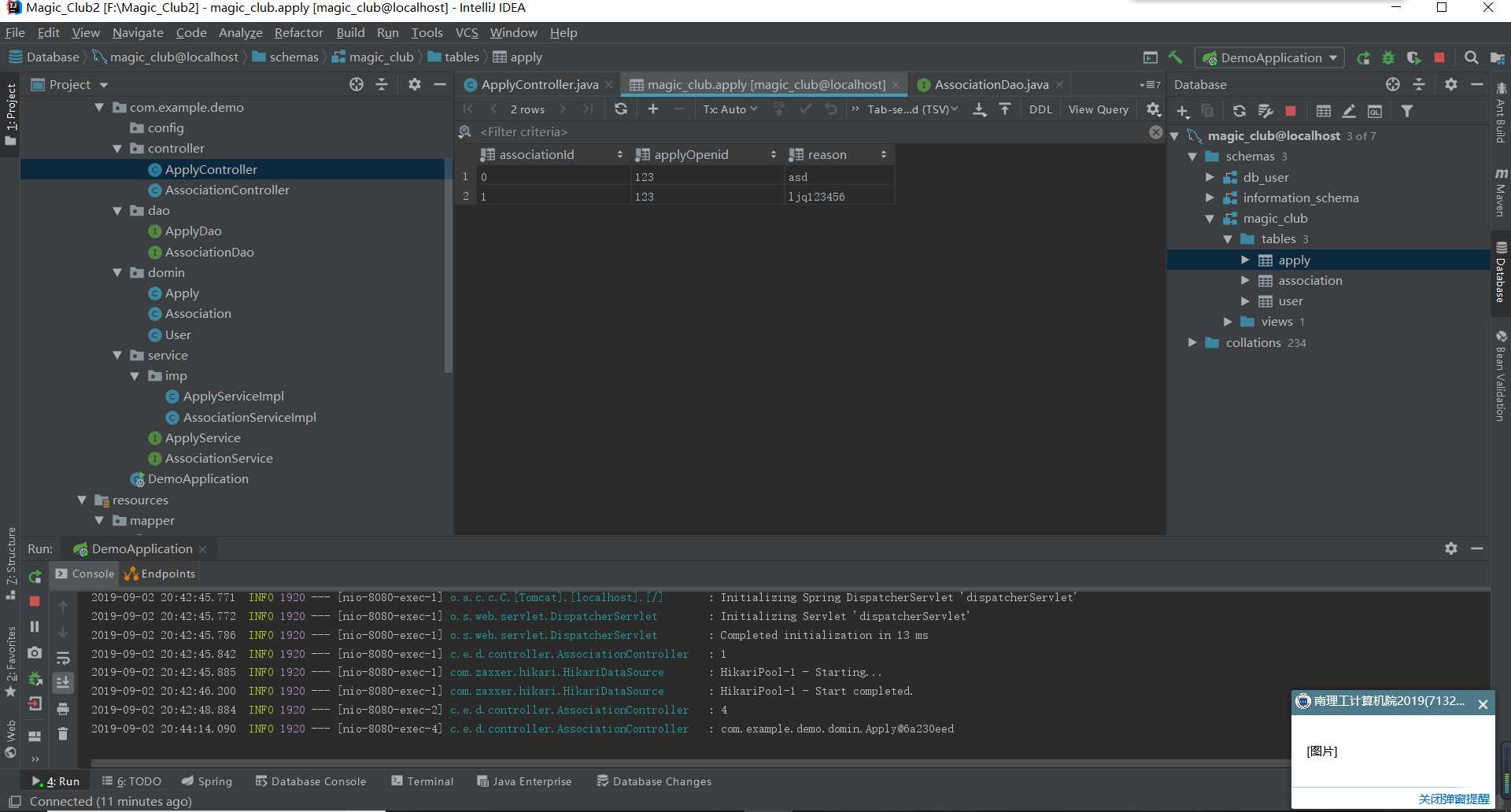Open Tx: Auto transaction mode dropdown

730,109
